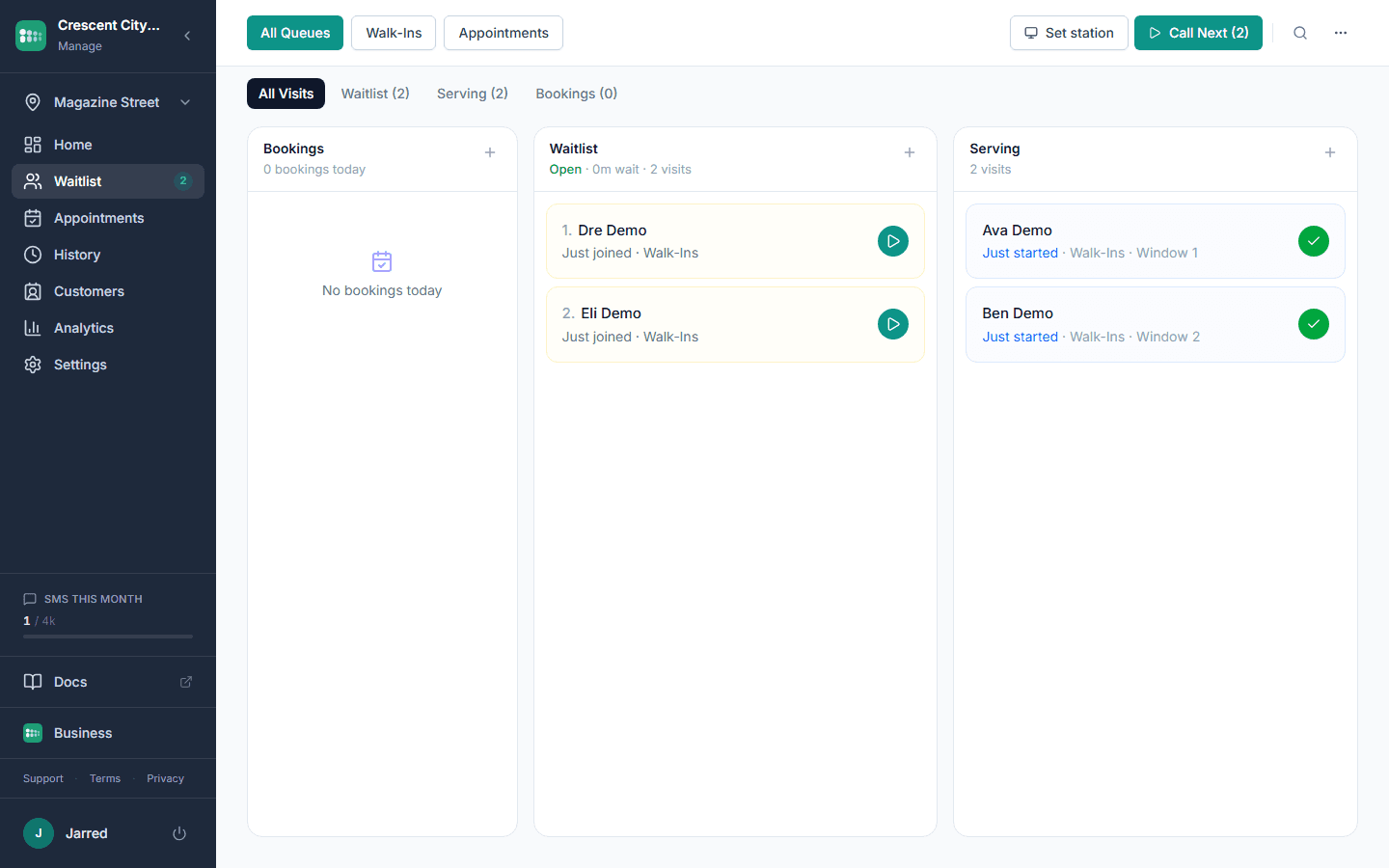Complete Ava Demo's visit with checkmark
The image size is (1389, 868).
[x=1314, y=241]
